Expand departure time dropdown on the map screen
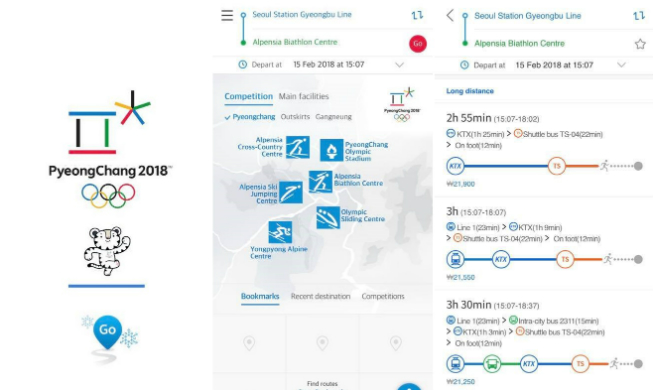653x390 pixels. 399,65
